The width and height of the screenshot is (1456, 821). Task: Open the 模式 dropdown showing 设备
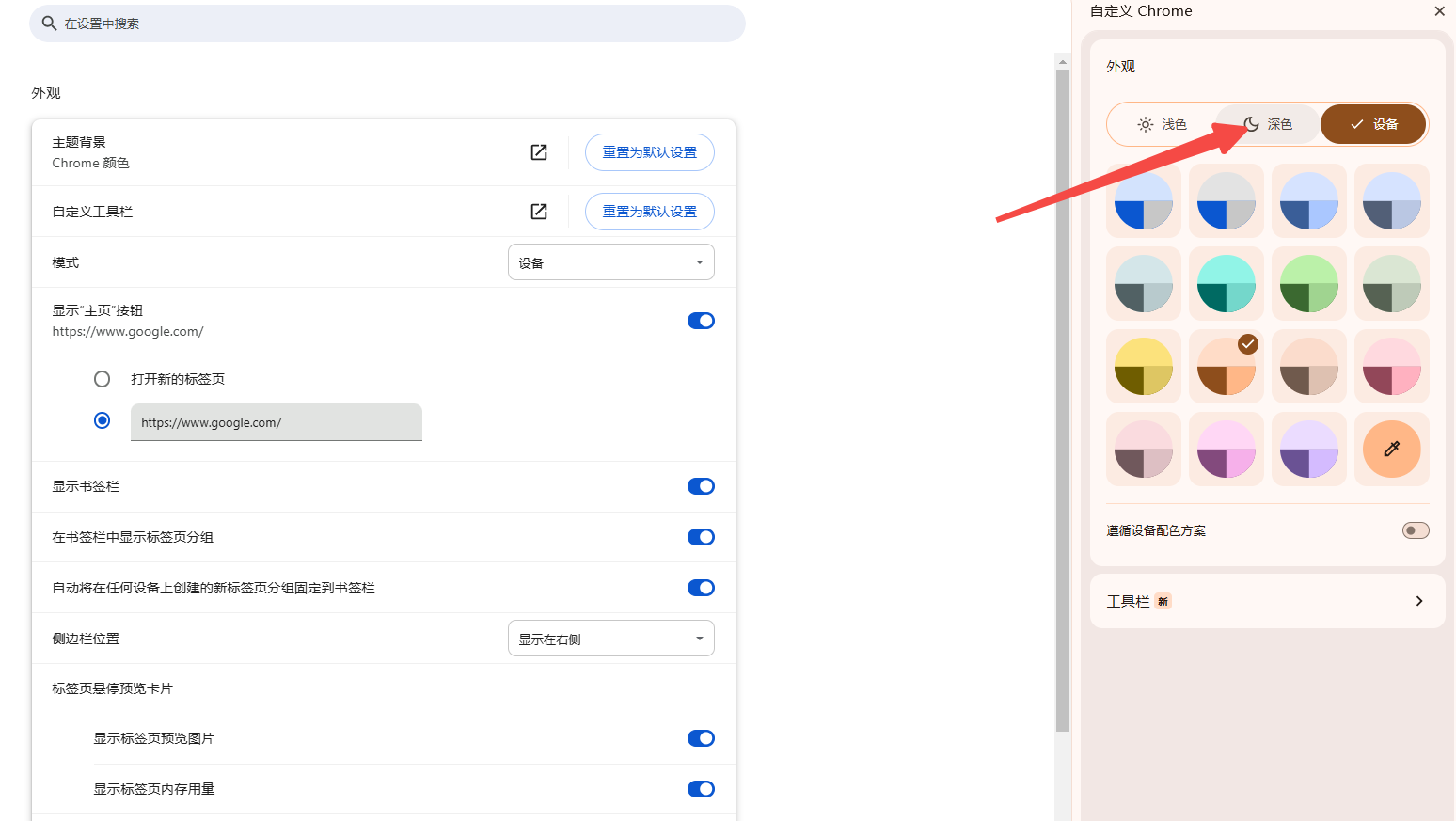pos(611,262)
